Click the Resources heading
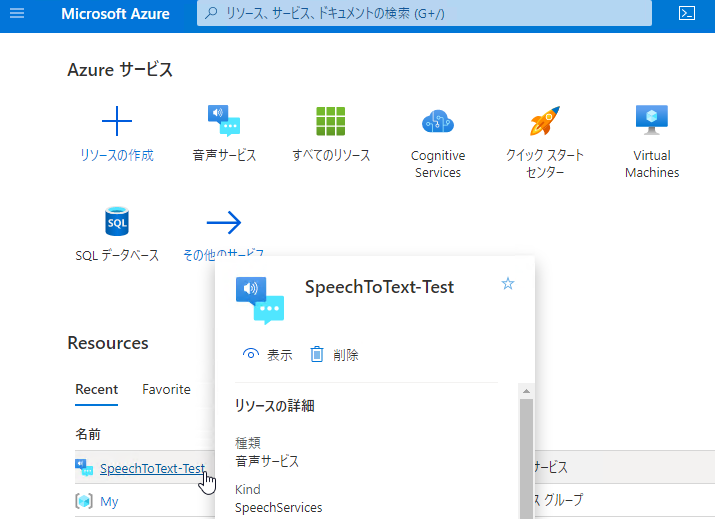 (x=108, y=343)
